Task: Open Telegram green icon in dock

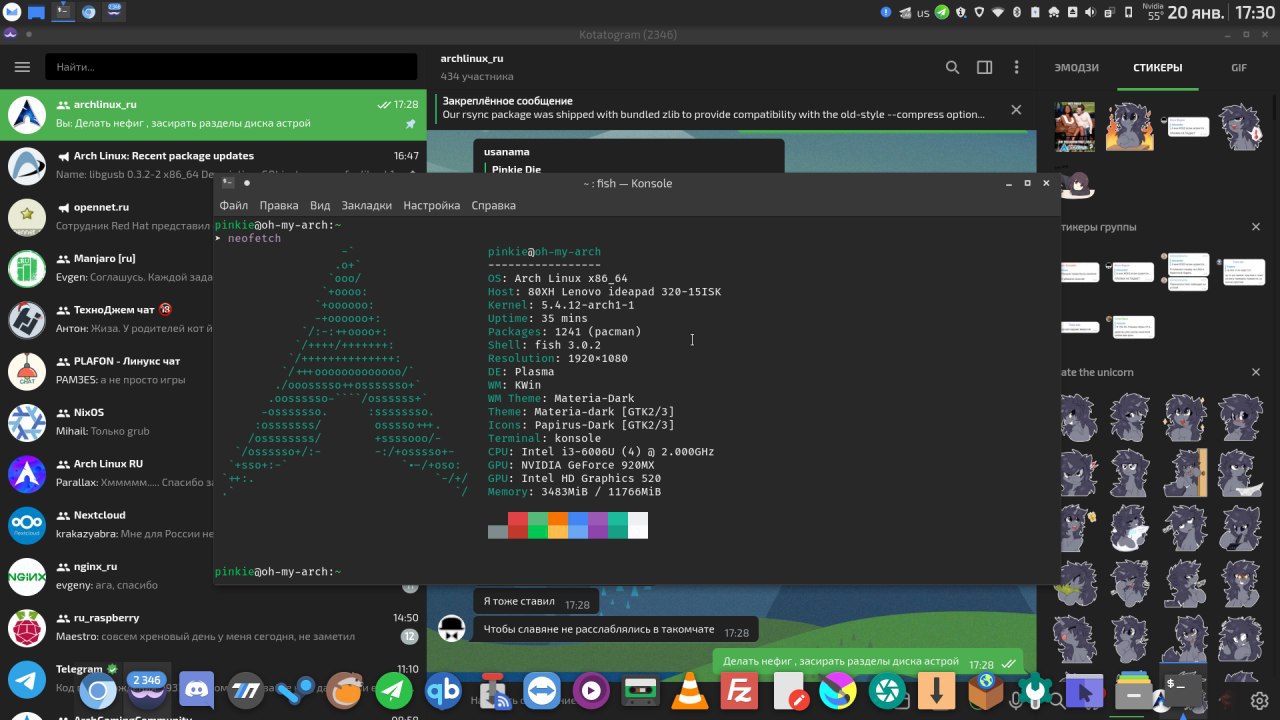Action: point(394,692)
